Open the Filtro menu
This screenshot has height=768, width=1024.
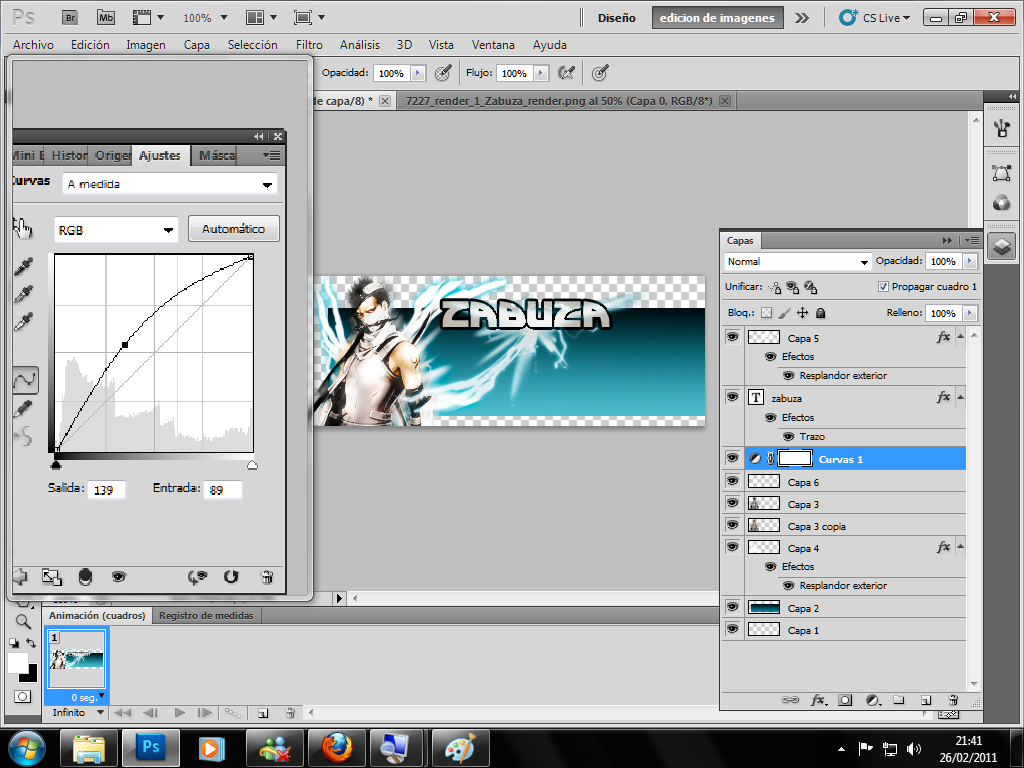point(309,44)
